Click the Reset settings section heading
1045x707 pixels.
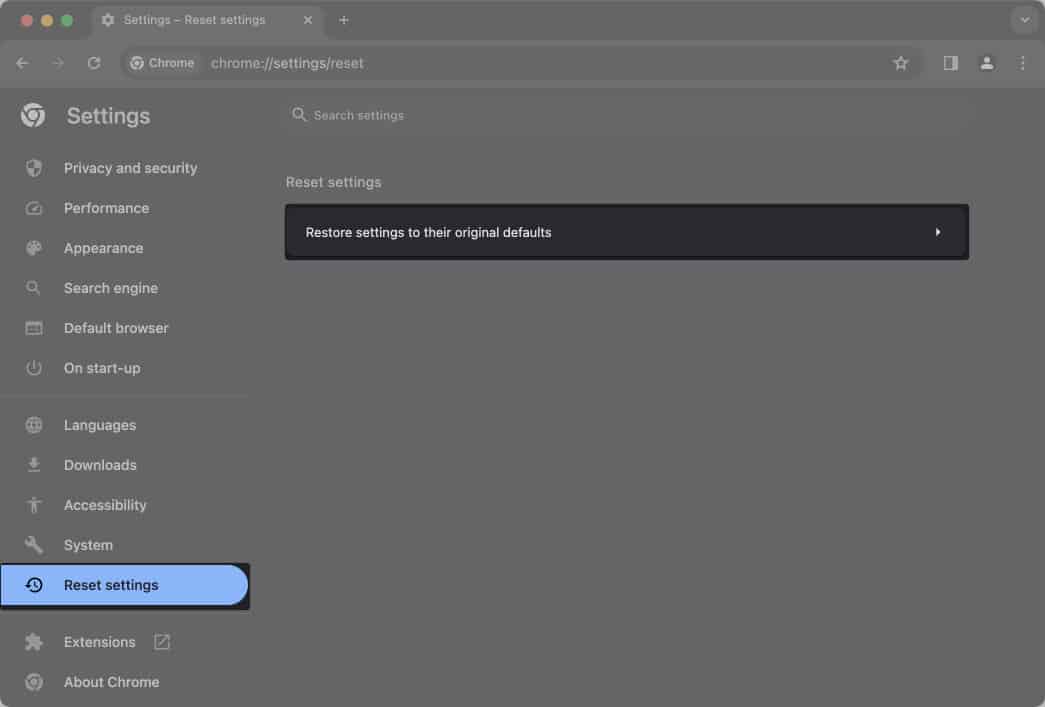tap(334, 182)
